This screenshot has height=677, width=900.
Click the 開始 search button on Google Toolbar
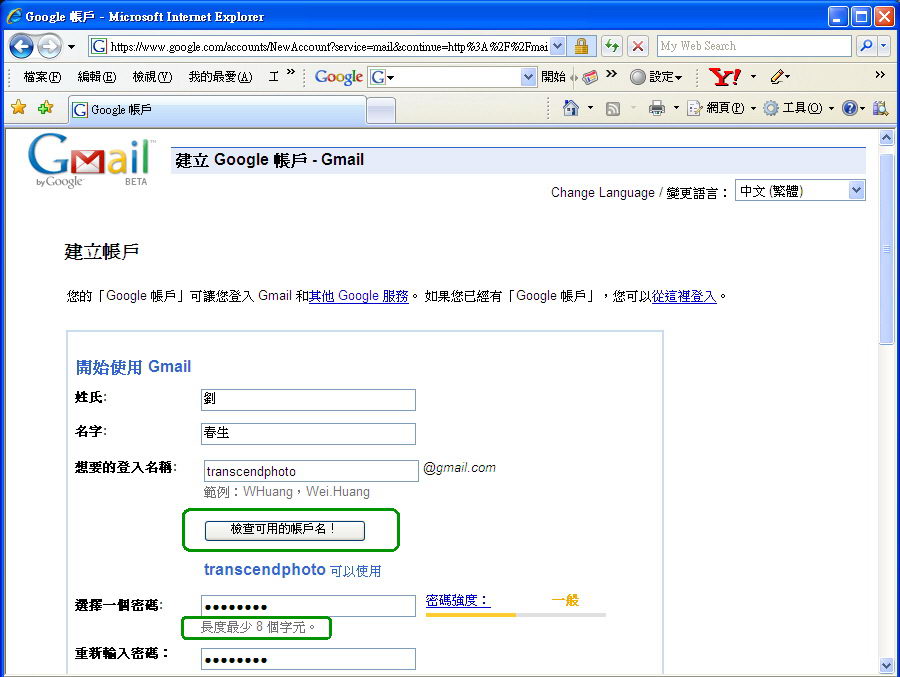[553, 76]
